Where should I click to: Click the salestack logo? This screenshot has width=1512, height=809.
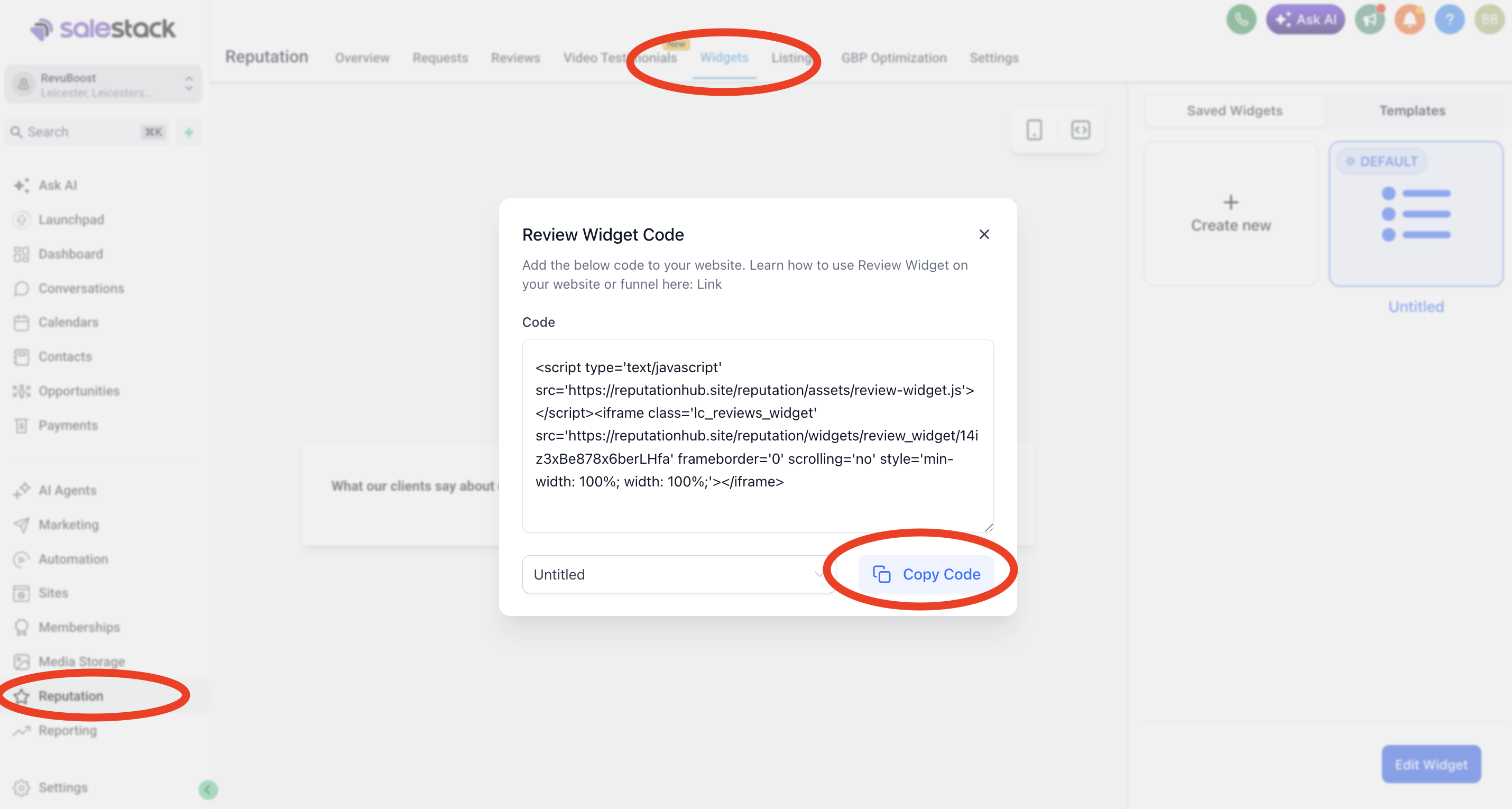click(103, 28)
